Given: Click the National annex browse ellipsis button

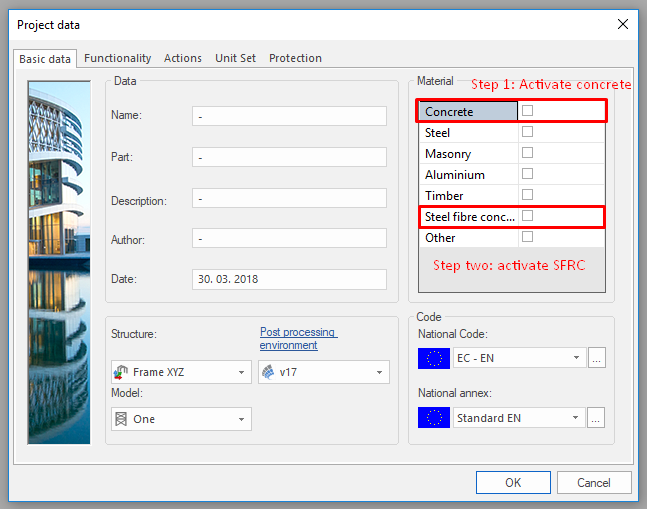Looking at the screenshot, I should tap(597, 418).
